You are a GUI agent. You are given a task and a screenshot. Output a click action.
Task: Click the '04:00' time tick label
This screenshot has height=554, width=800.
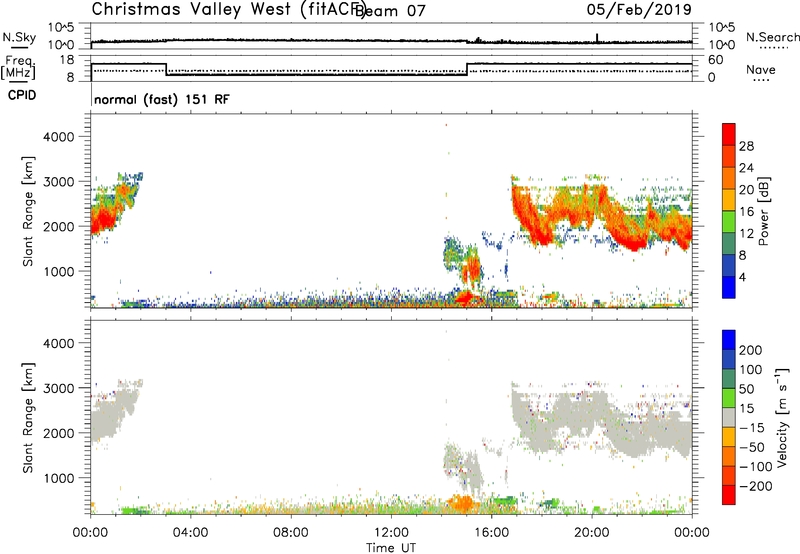[x=190, y=533]
